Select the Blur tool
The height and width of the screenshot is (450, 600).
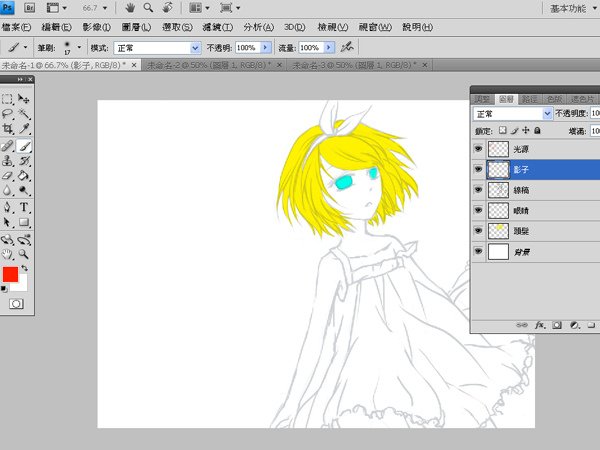click(7, 190)
